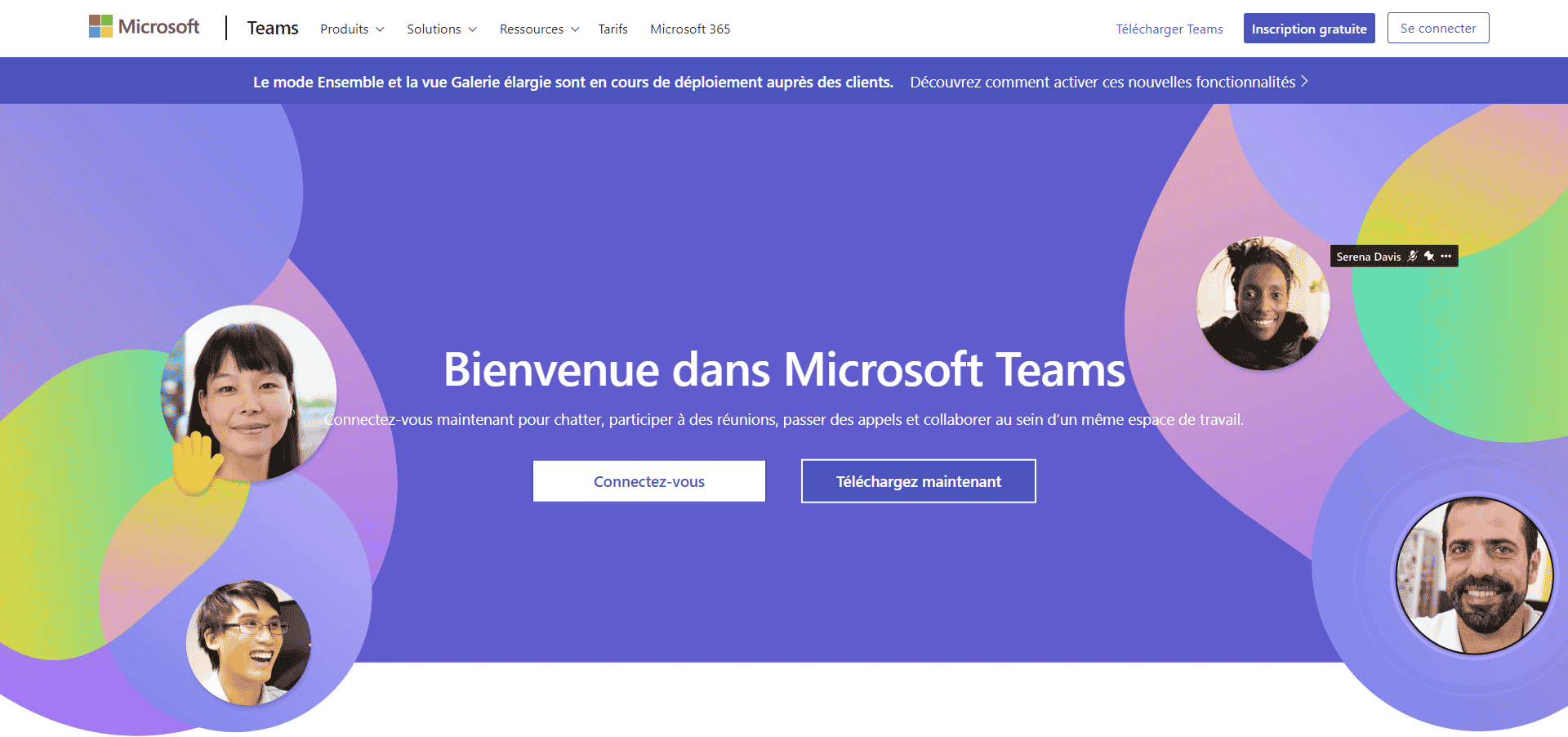Open the Télécharger Teams link
1568x737 pixels.
[x=1169, y=29]
